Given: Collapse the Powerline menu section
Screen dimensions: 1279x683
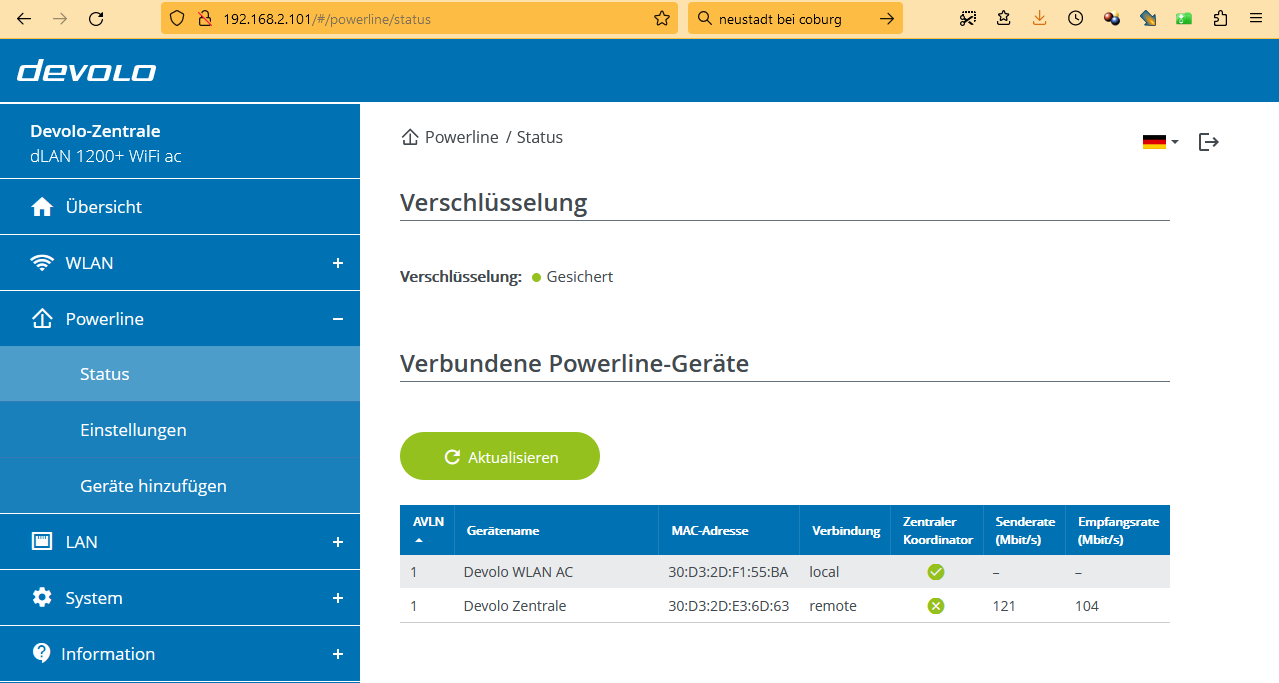Looking at the screenshot, I should (338, 319).
